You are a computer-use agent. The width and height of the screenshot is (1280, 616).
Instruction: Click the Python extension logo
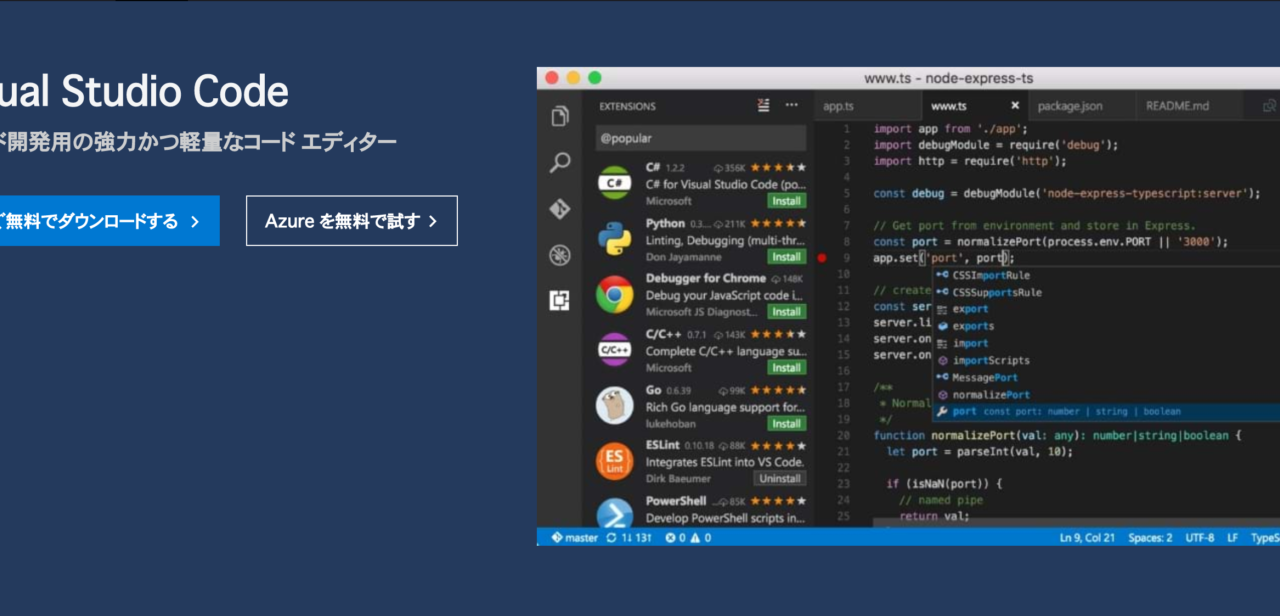614,239
